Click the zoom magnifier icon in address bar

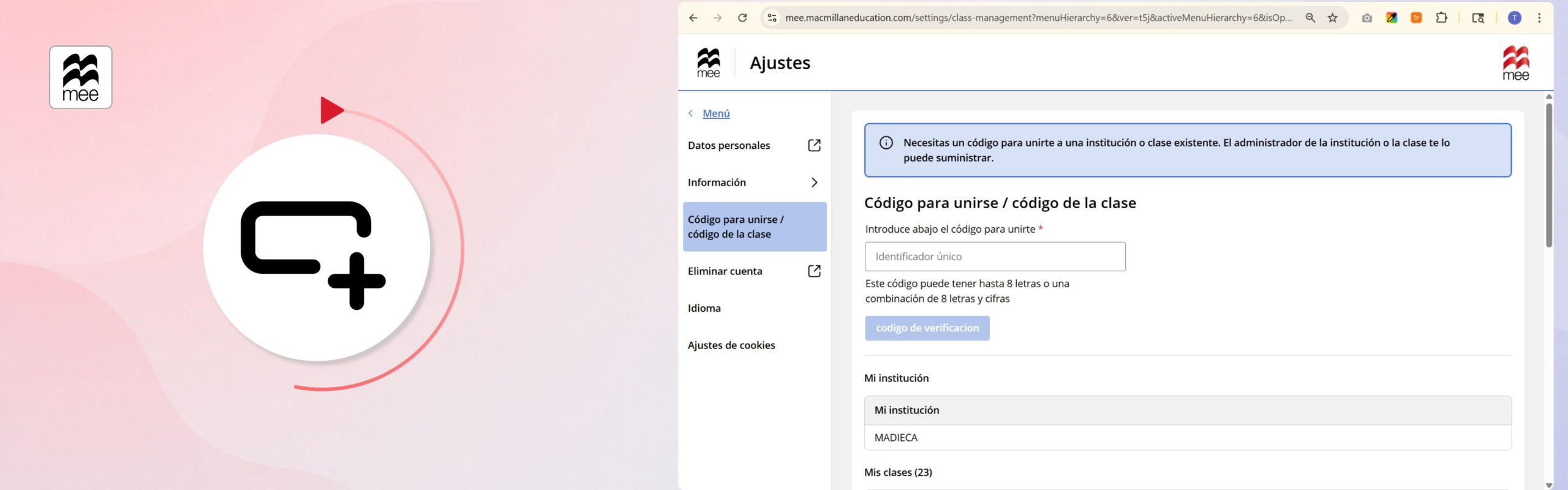(x=1310, y=18)
